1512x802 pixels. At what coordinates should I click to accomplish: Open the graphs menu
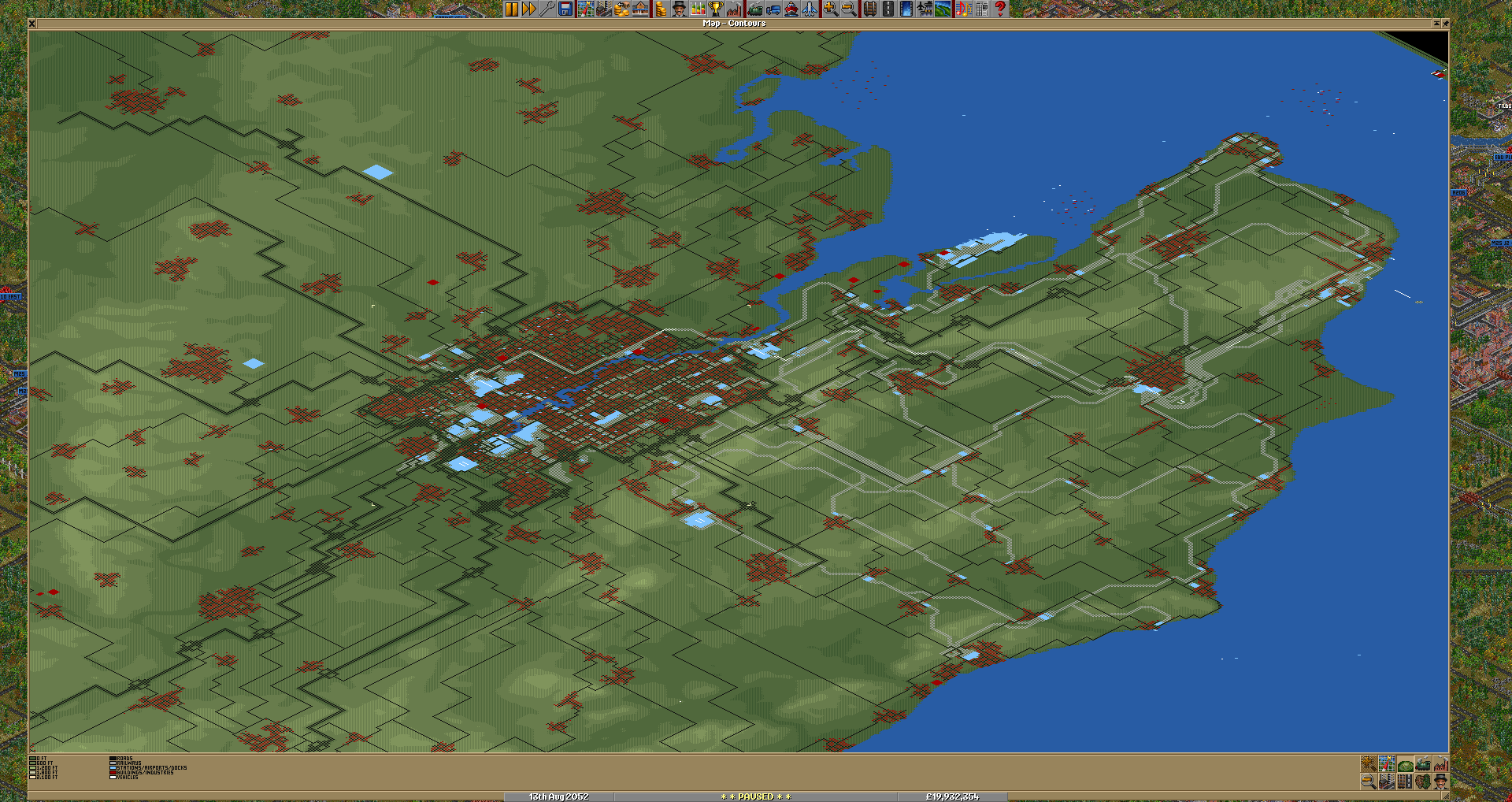point(698,9)
